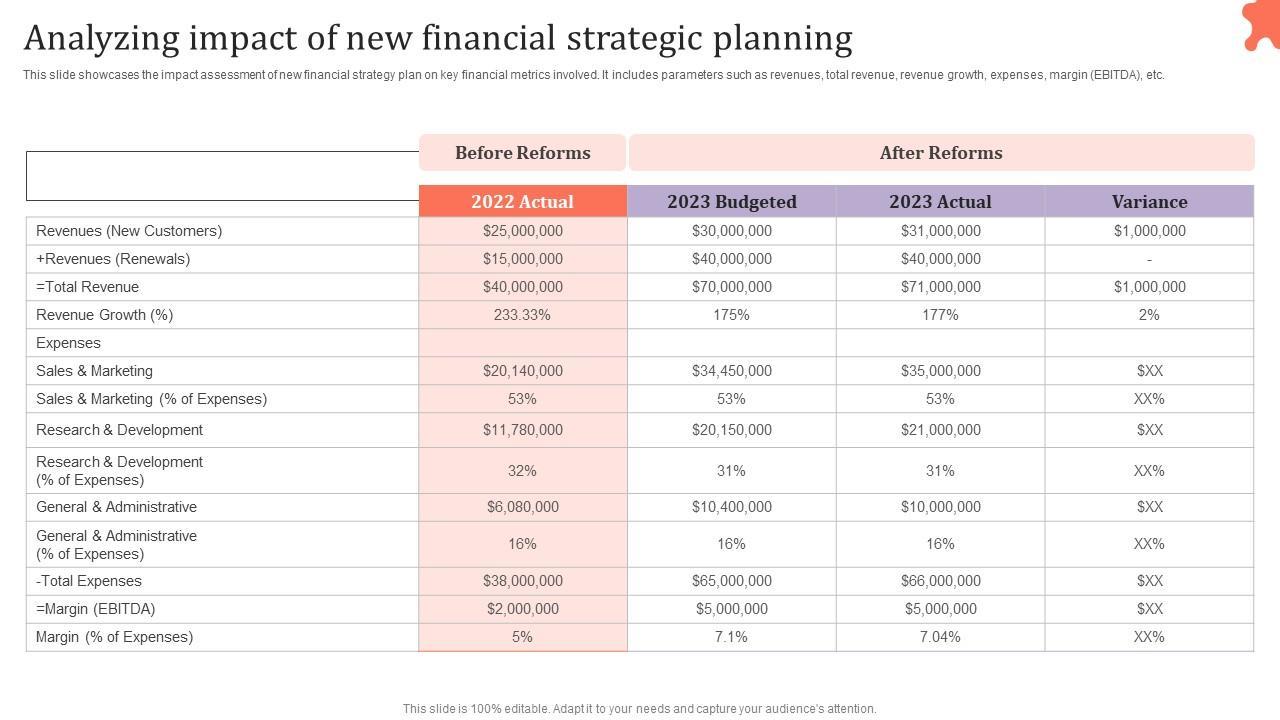Click the editable slide footer note
The width and height of the screenshot is (1280, 720).
tap(639, 709)
